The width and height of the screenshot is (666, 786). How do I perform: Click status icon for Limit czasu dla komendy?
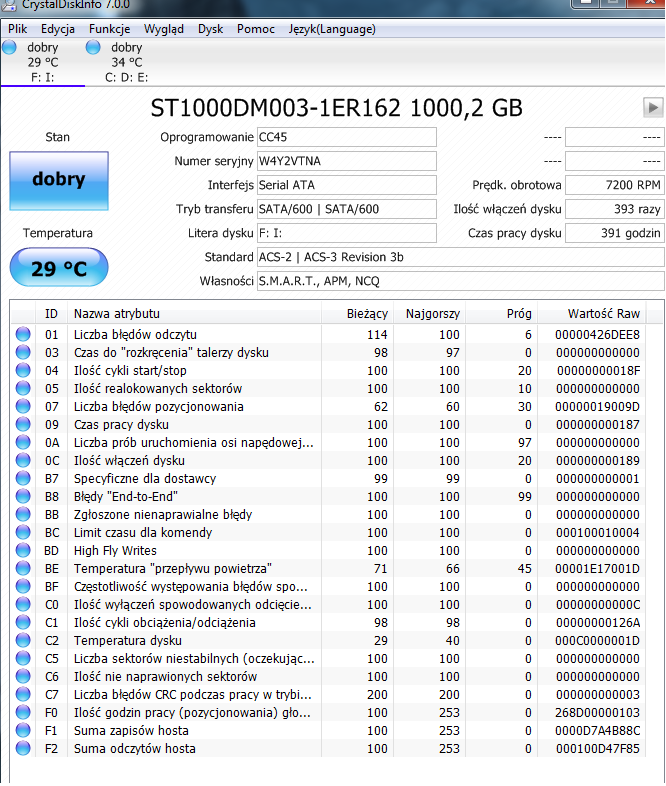coord(23,532)
